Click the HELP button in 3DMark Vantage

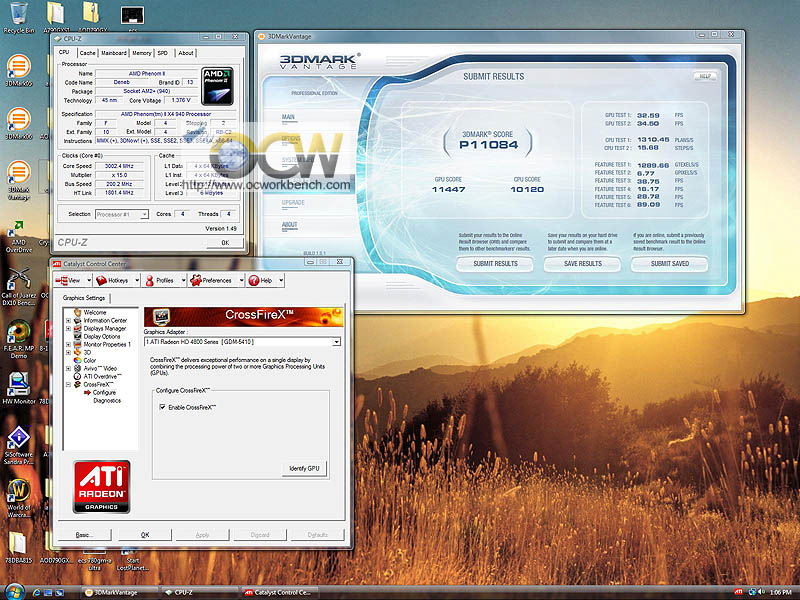coord(705,76)
